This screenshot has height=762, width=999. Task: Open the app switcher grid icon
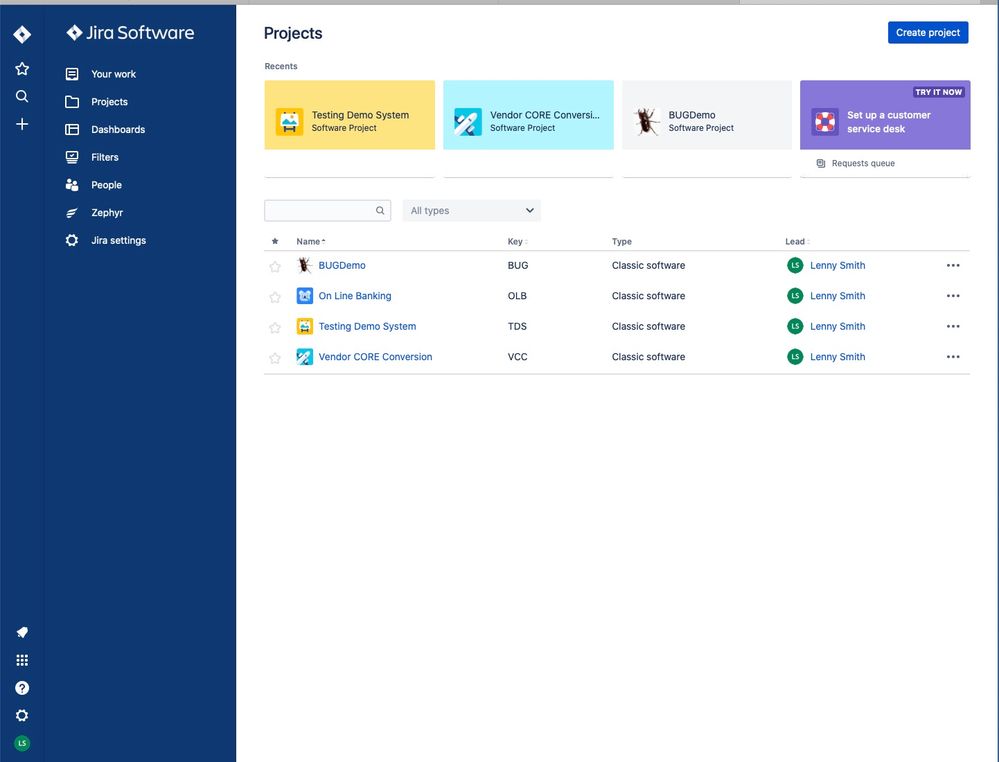(x=22, y=660)
